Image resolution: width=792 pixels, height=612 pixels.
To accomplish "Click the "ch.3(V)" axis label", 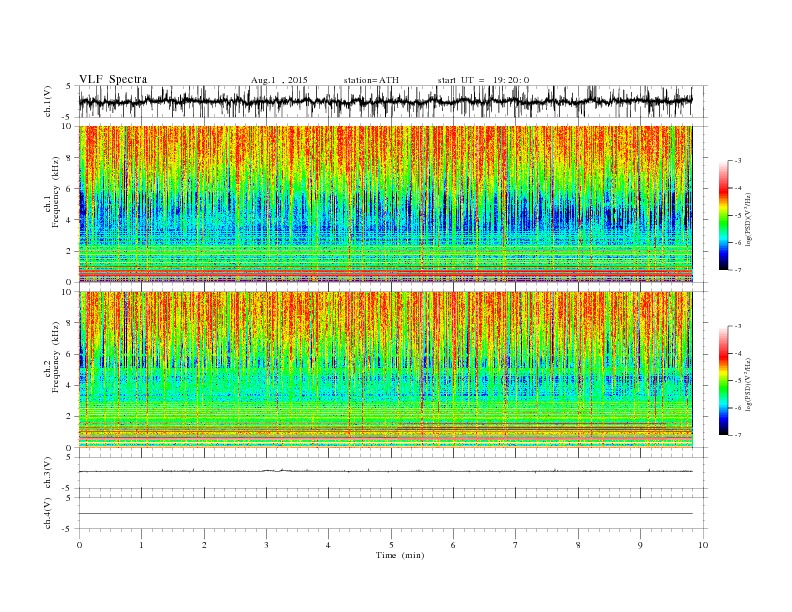I will tap(48, 473).
